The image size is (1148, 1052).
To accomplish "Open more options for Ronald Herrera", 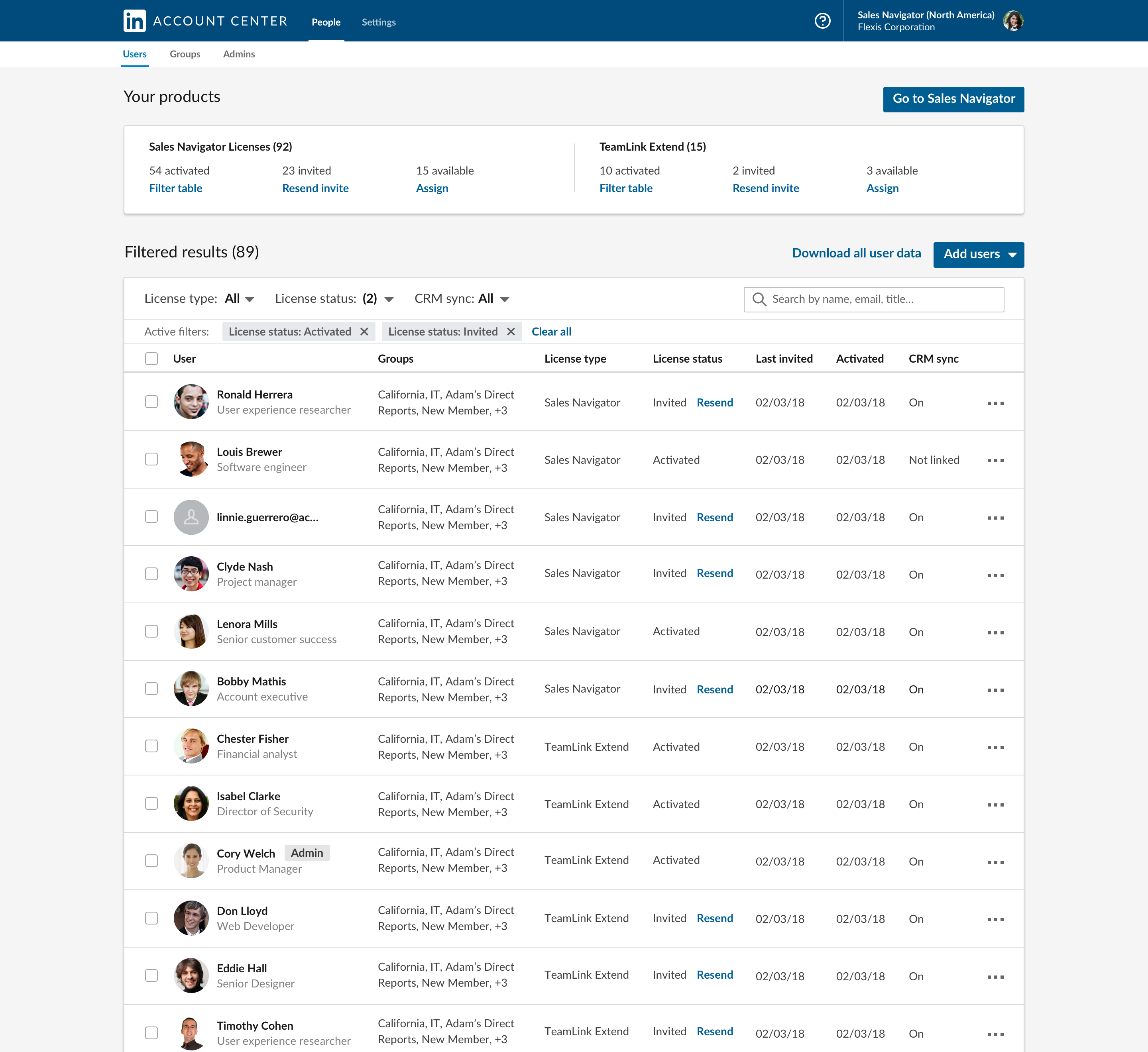I will (x=995, y=403).
